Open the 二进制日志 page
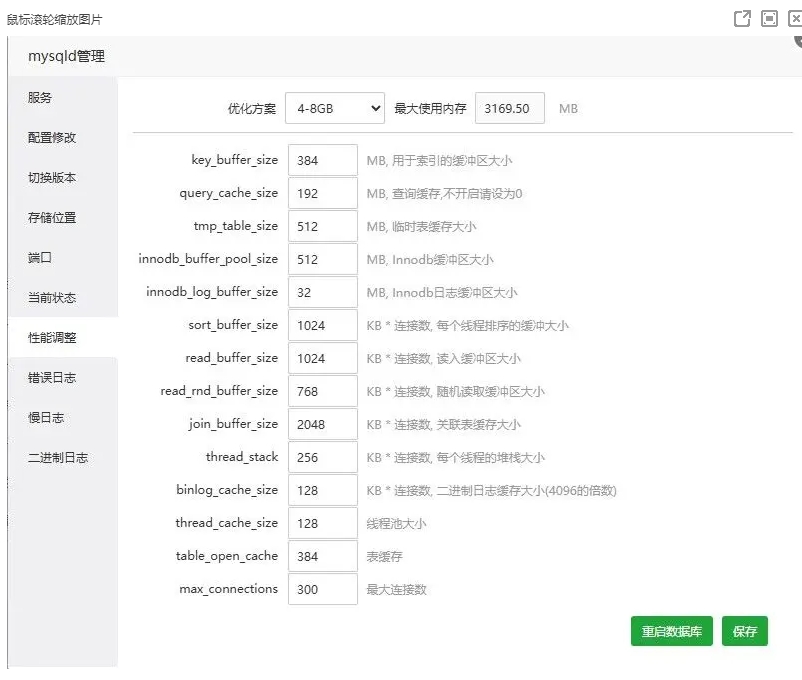The height and width of the screenshot is (680, 802). [58, 457]
